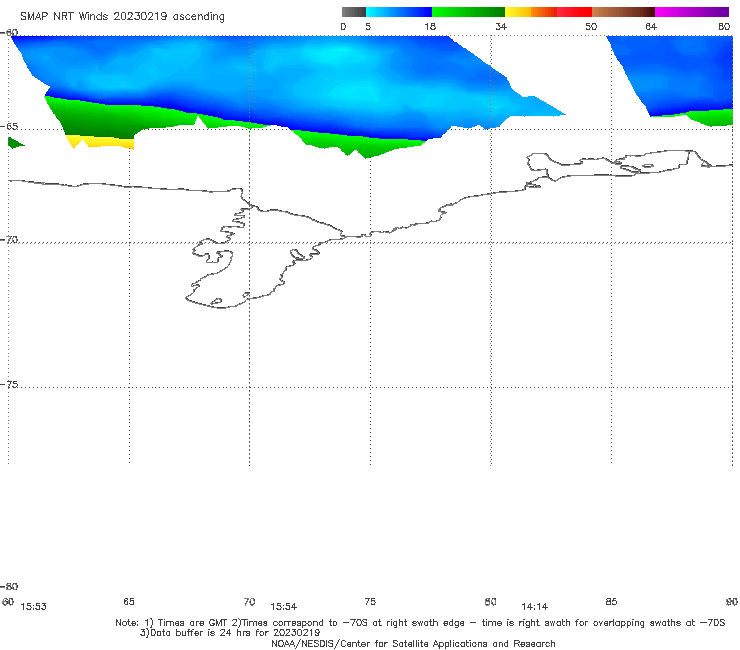Click the color bar label '0'
The image size is (740, 650).
point(343,26)
